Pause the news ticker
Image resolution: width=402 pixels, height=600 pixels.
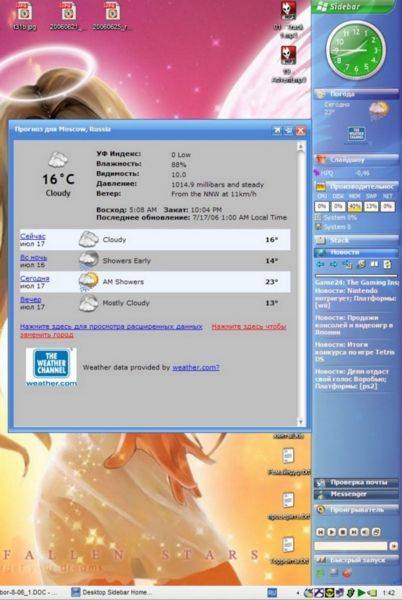point(374,264)
